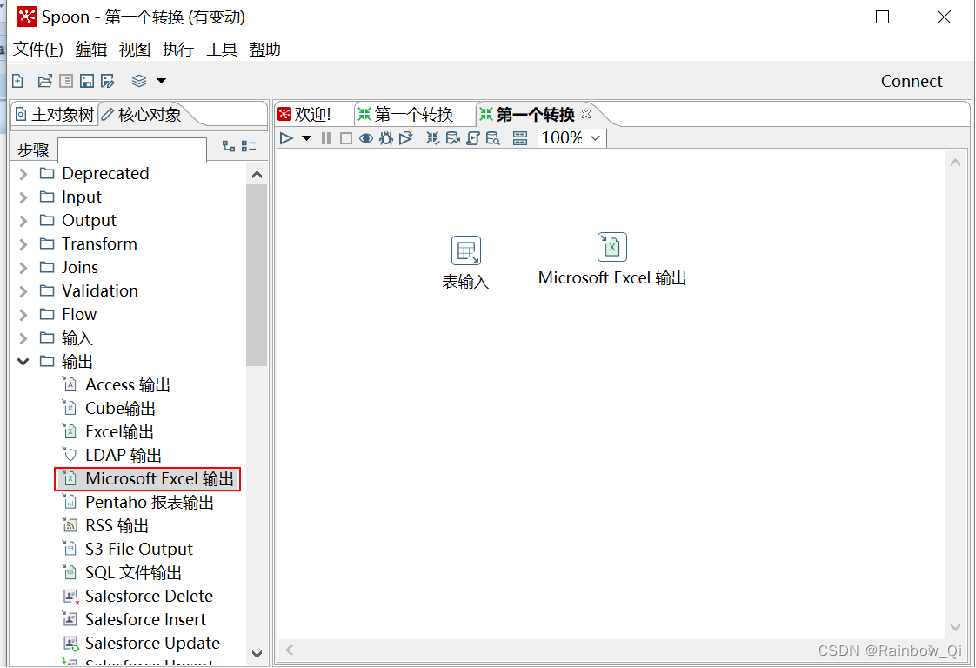This screenshot has width=976, height=668.
Task: Click the Connect button
Action: 911,81
